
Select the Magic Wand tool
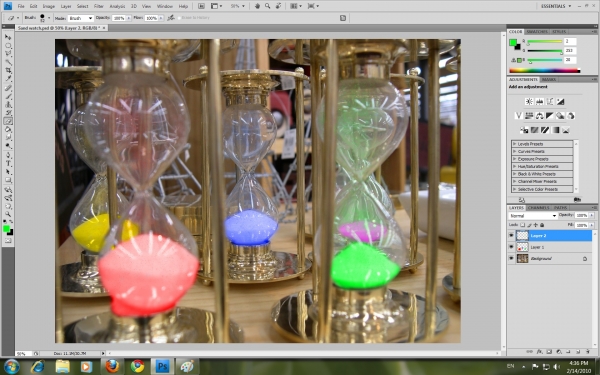[8, 62]
